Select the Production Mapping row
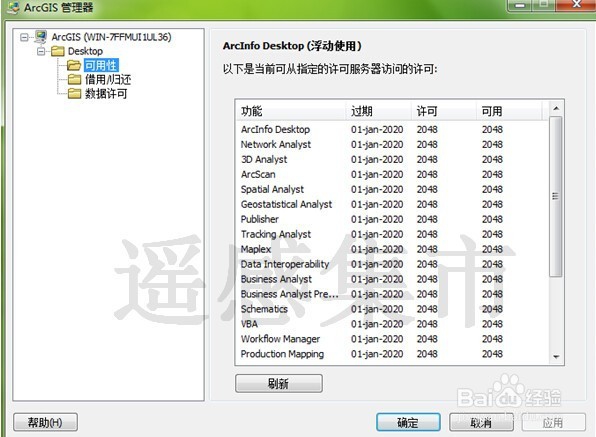The image size is (596, 437). 392,354
